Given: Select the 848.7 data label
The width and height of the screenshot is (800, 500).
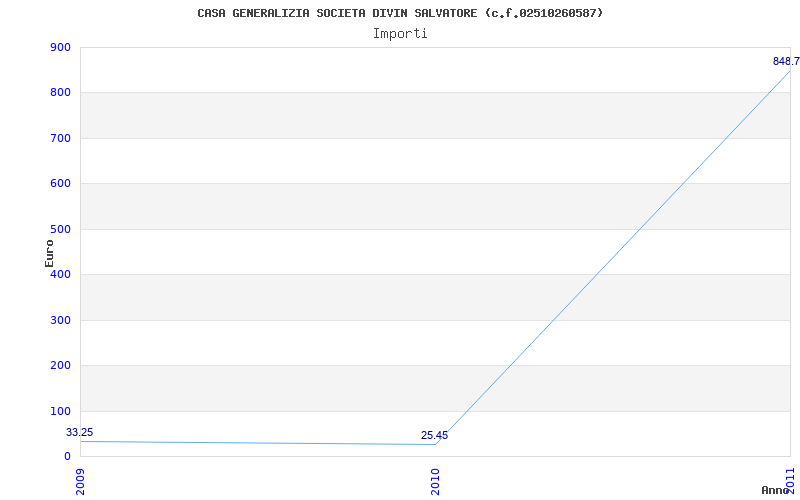Looking at the screenshot, I should [x=786, y=62].
